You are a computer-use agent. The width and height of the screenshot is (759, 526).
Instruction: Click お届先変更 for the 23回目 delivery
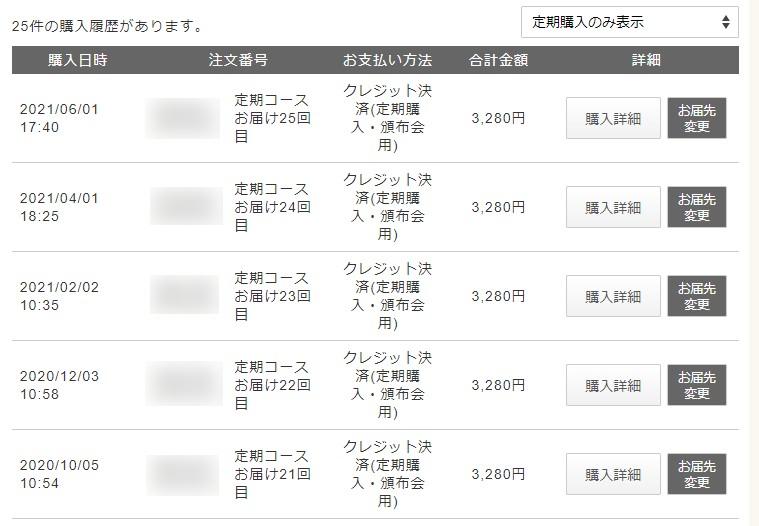click(697, 297)
